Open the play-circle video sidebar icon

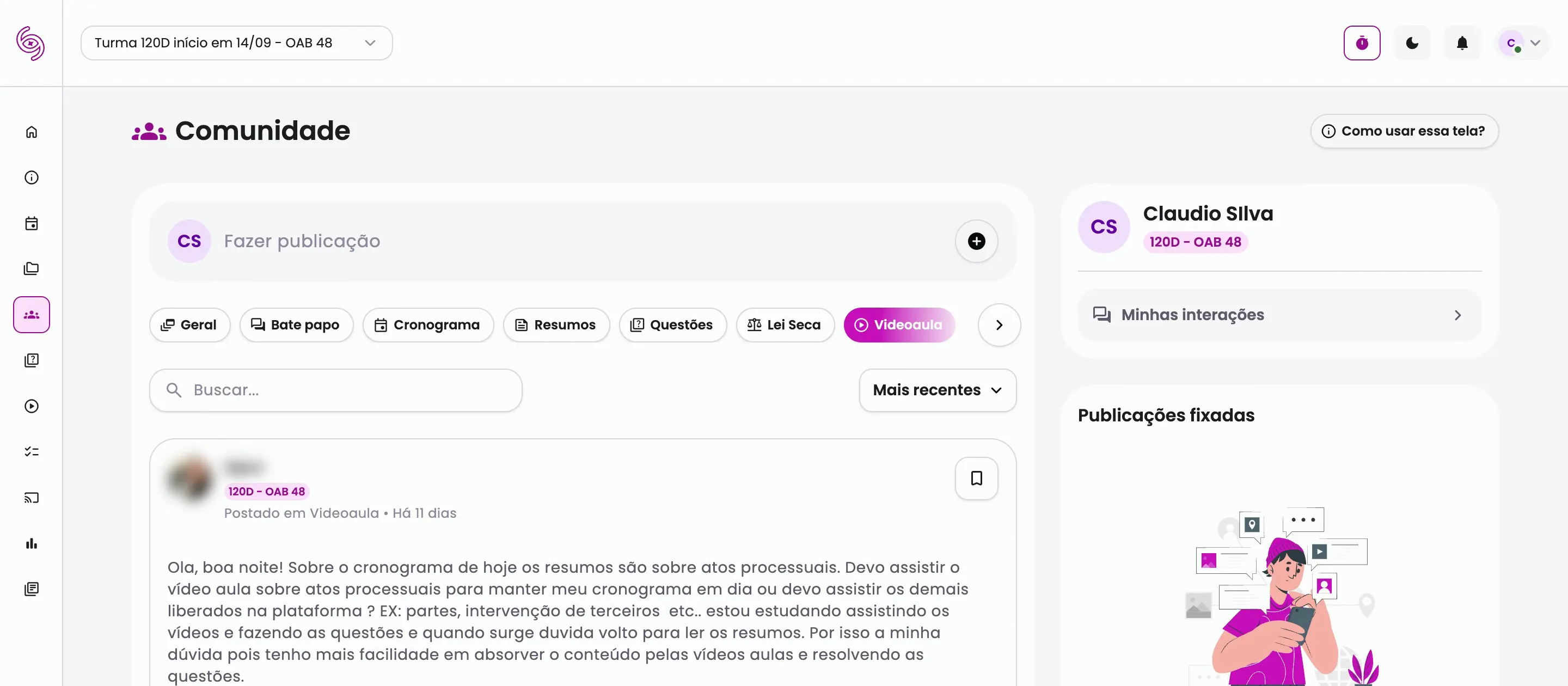[32, 406]
